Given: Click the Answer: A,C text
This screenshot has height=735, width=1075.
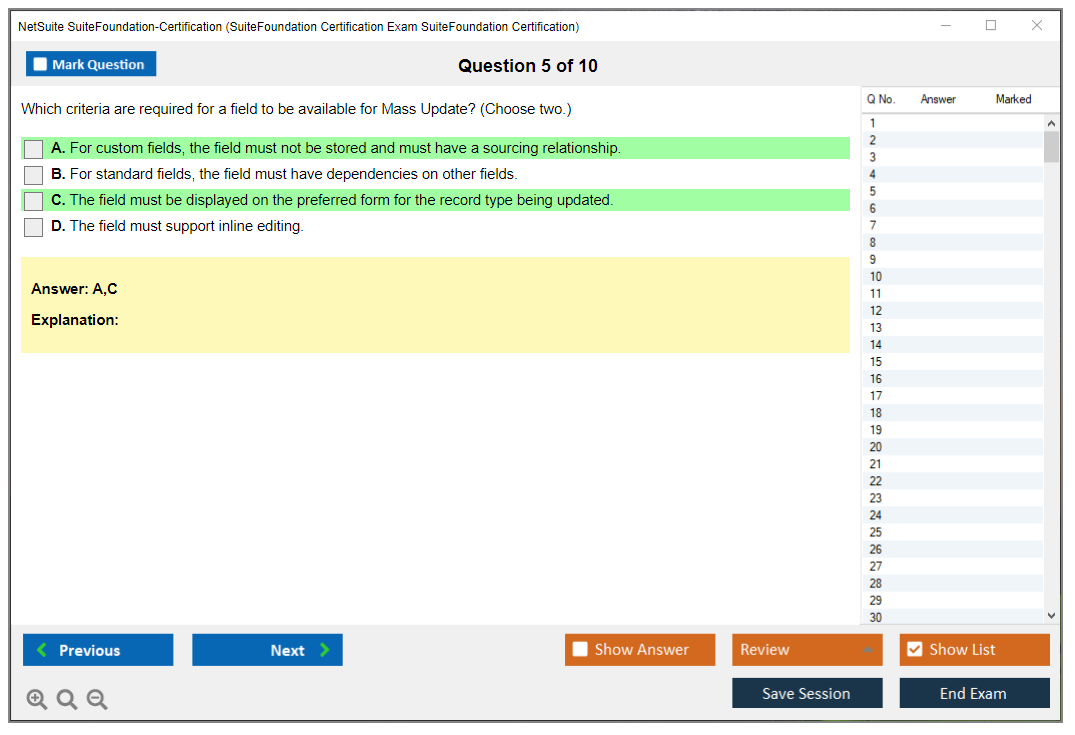Looking at the screenshot, I should pyautogui.click(x=74, y=289).
